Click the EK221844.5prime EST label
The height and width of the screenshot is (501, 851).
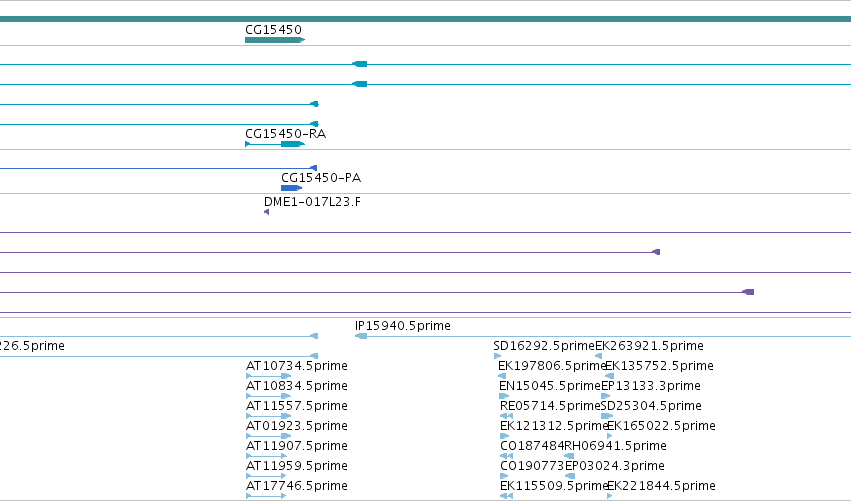661,486
